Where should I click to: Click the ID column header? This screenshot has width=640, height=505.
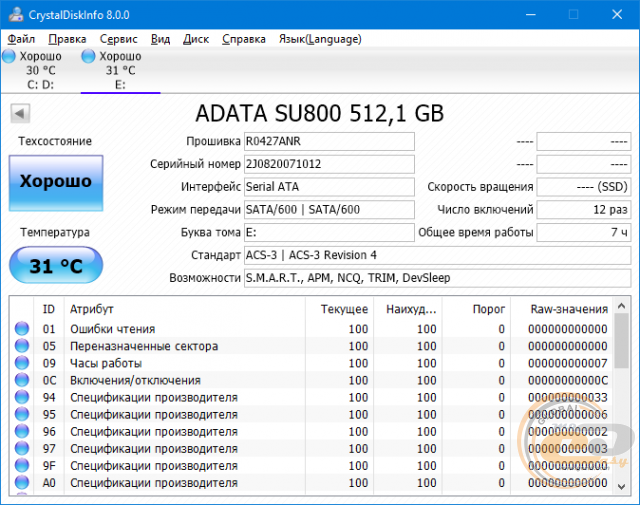(49, 309)
